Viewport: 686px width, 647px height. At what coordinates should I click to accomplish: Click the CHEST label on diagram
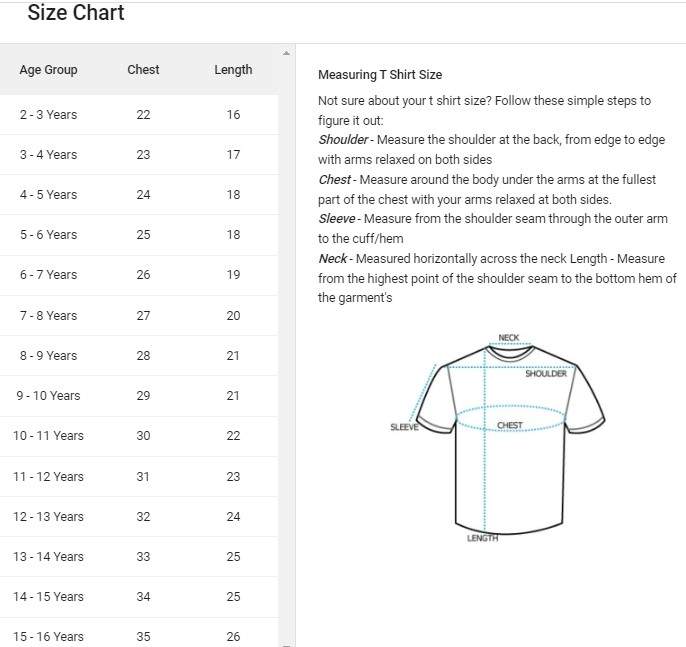click(510, 425)
